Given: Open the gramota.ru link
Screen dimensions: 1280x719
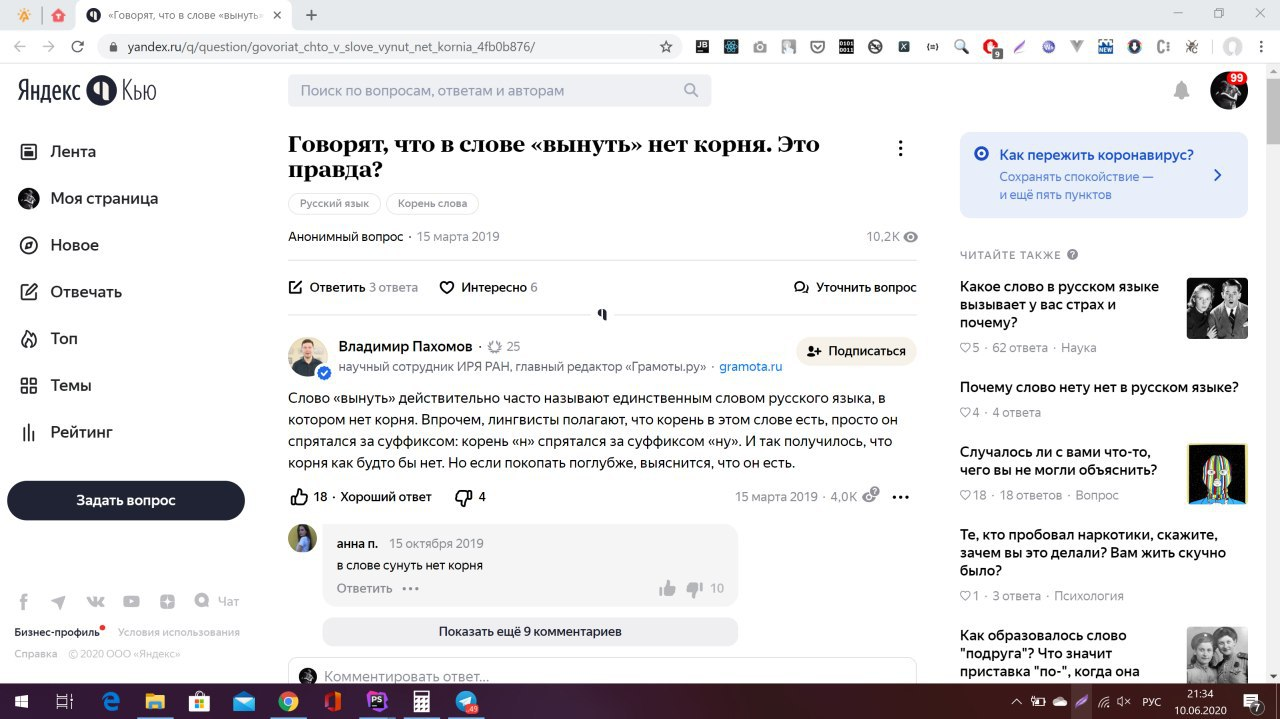Looking at the screenshot, I should click(x=750, y=367).
